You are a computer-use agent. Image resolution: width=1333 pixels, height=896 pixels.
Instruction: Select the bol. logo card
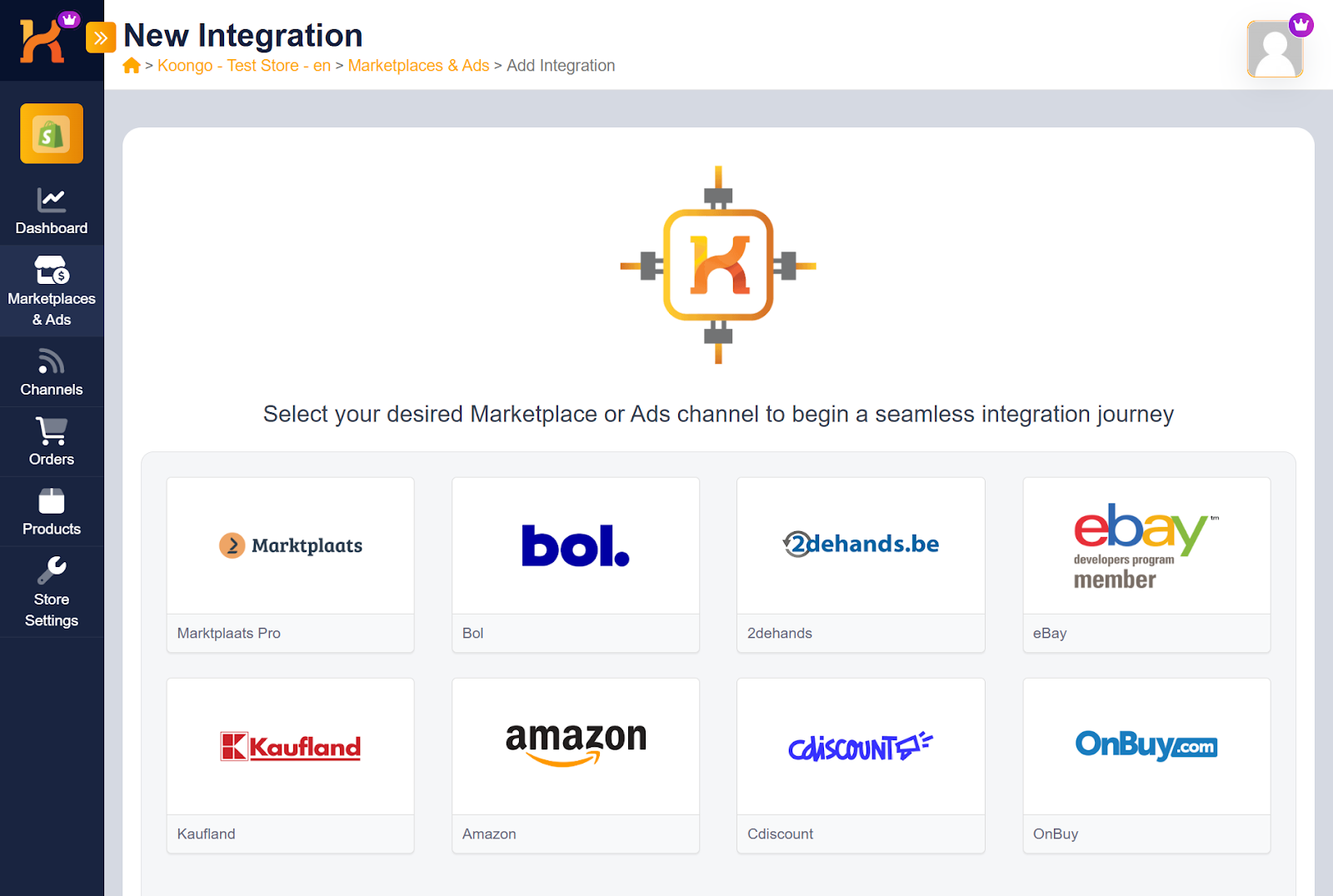click(x=576, y=545)
